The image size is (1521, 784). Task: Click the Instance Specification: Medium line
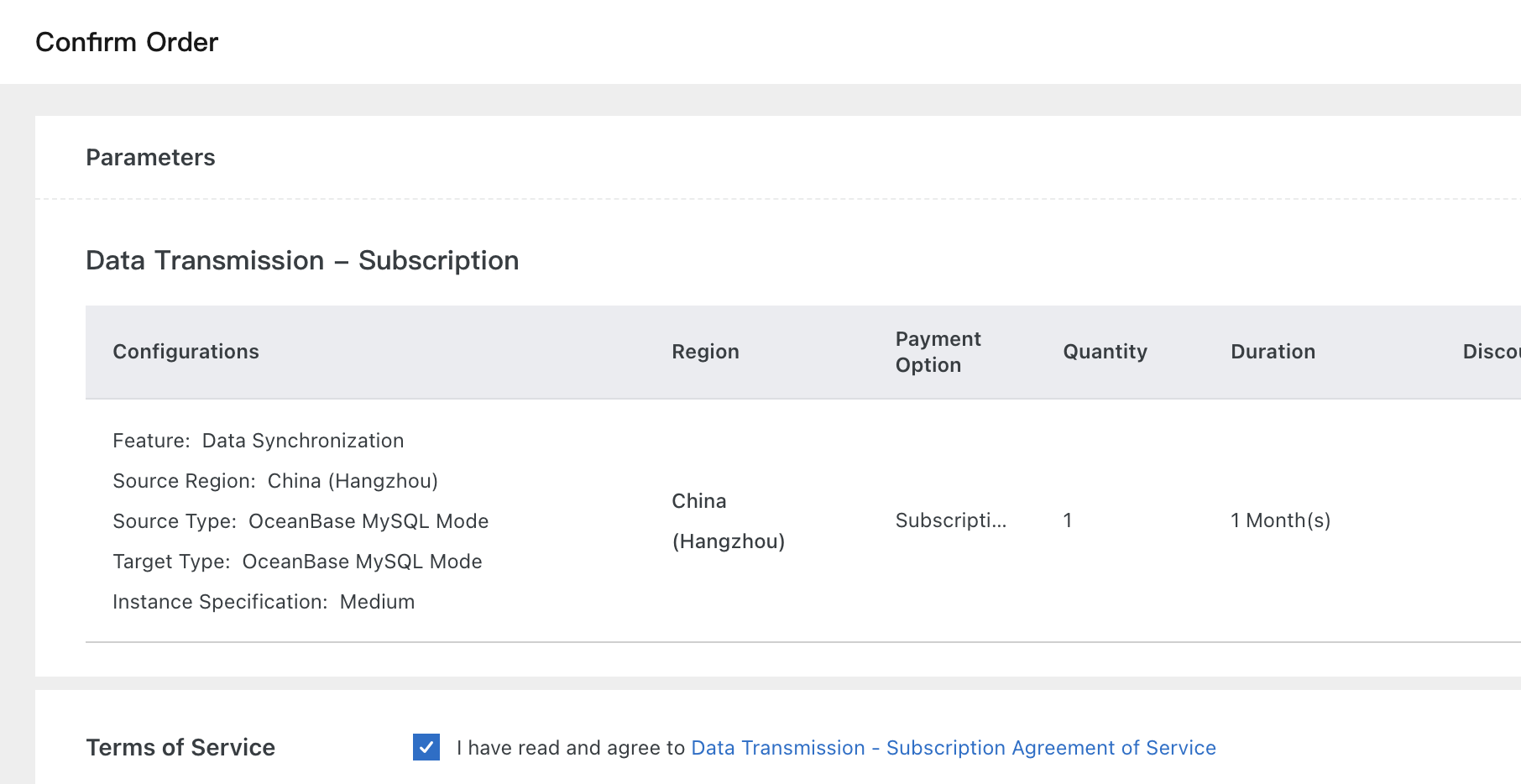point(264,602)
